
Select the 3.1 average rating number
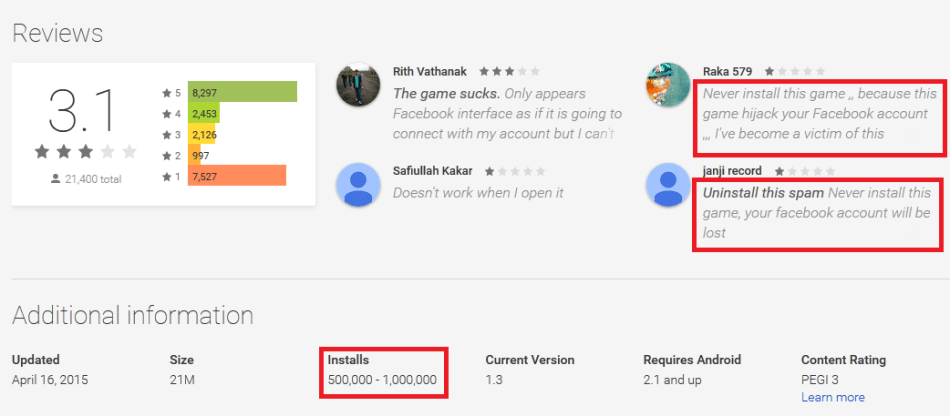82,110
